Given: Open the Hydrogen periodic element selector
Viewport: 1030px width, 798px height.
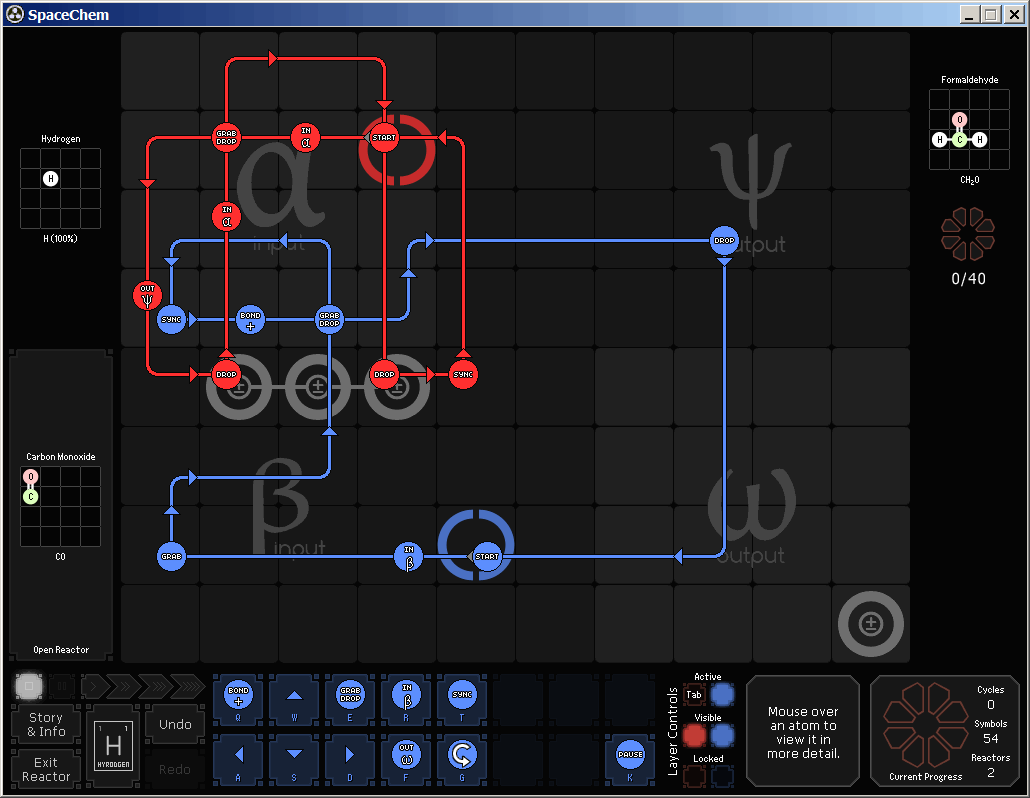Looking at the screenshot, I should coord(113,746).
